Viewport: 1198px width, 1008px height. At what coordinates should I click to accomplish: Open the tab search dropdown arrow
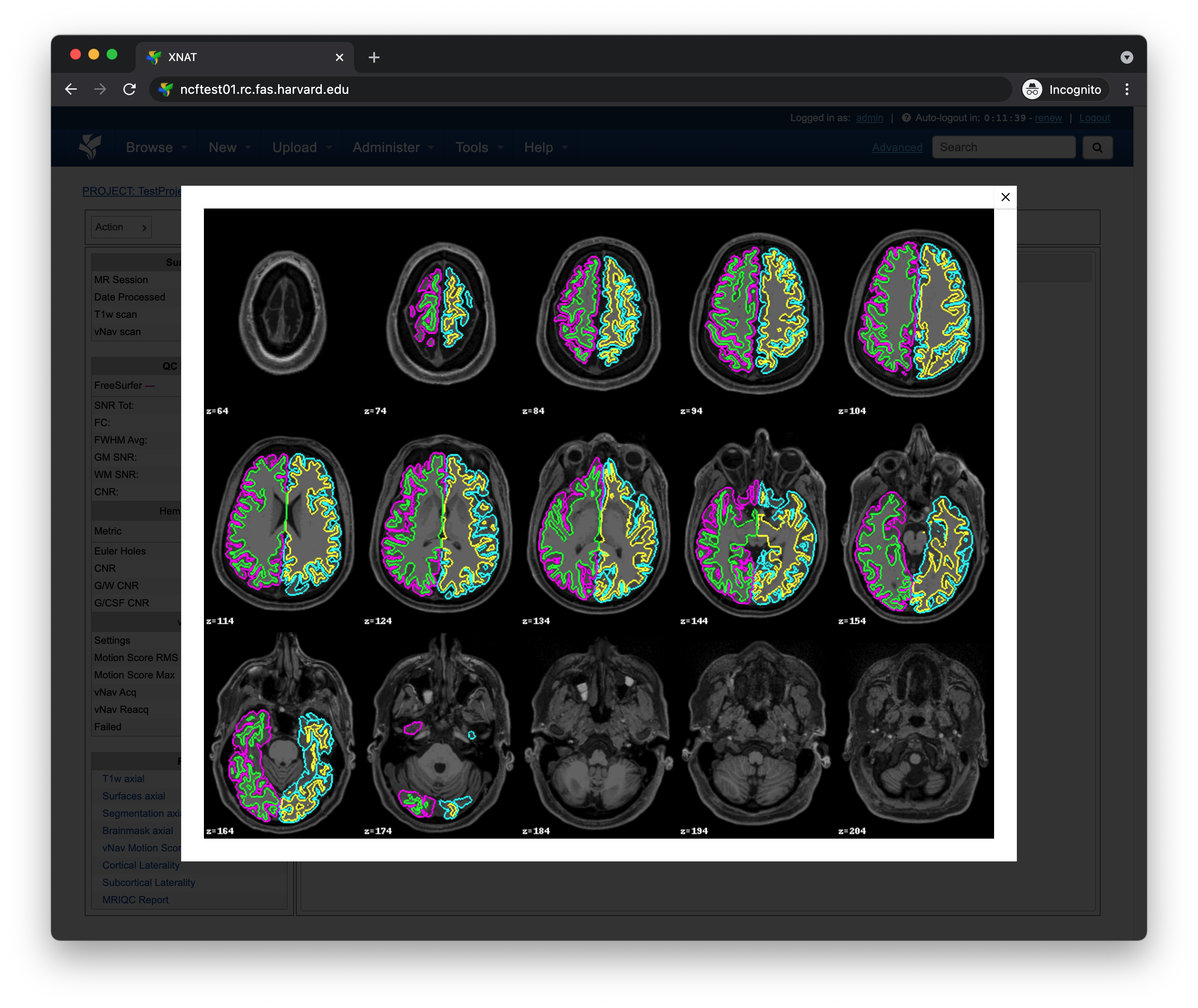[x=1126, y=57]
